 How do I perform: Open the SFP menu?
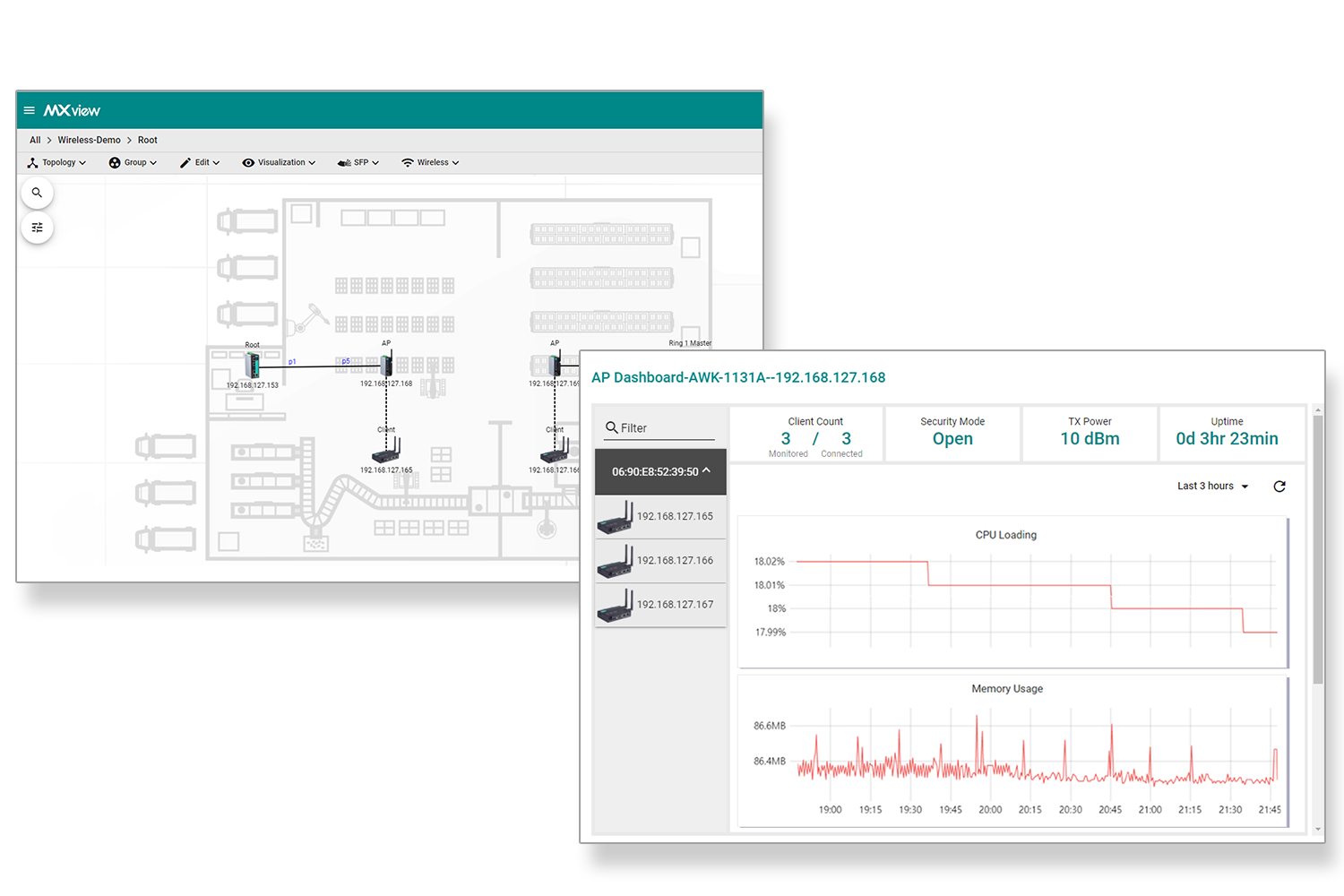coord(358,163)
